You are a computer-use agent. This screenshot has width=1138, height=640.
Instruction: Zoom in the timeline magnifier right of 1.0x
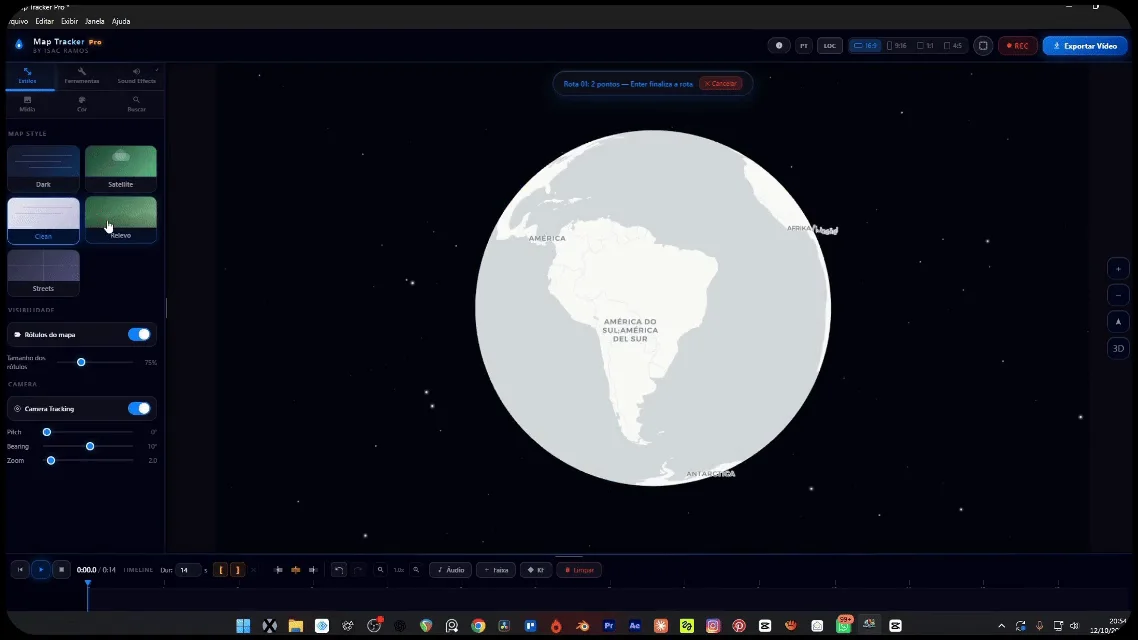pyautogui.click(x=416, y=570)
